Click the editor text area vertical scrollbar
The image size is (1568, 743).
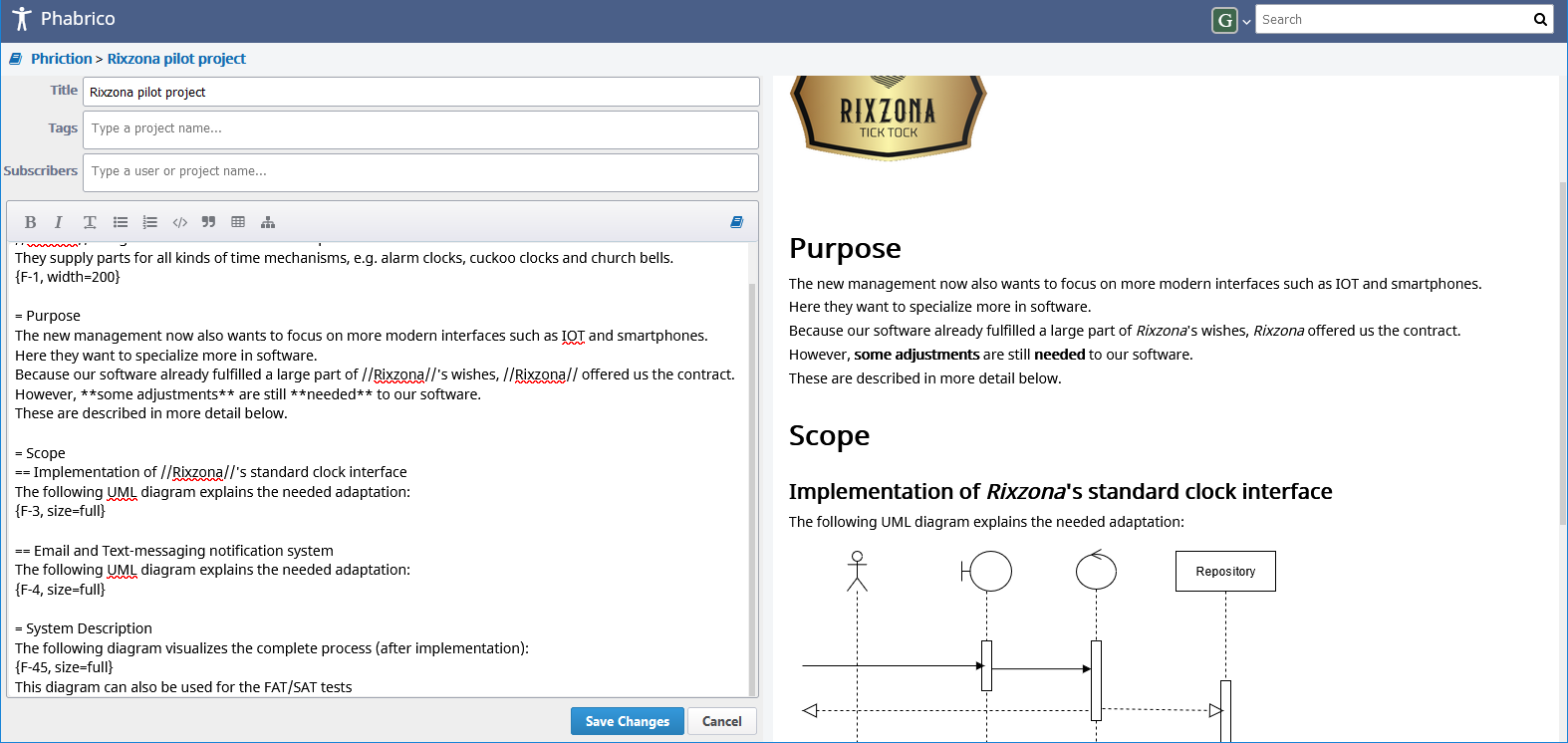point(752,488)
